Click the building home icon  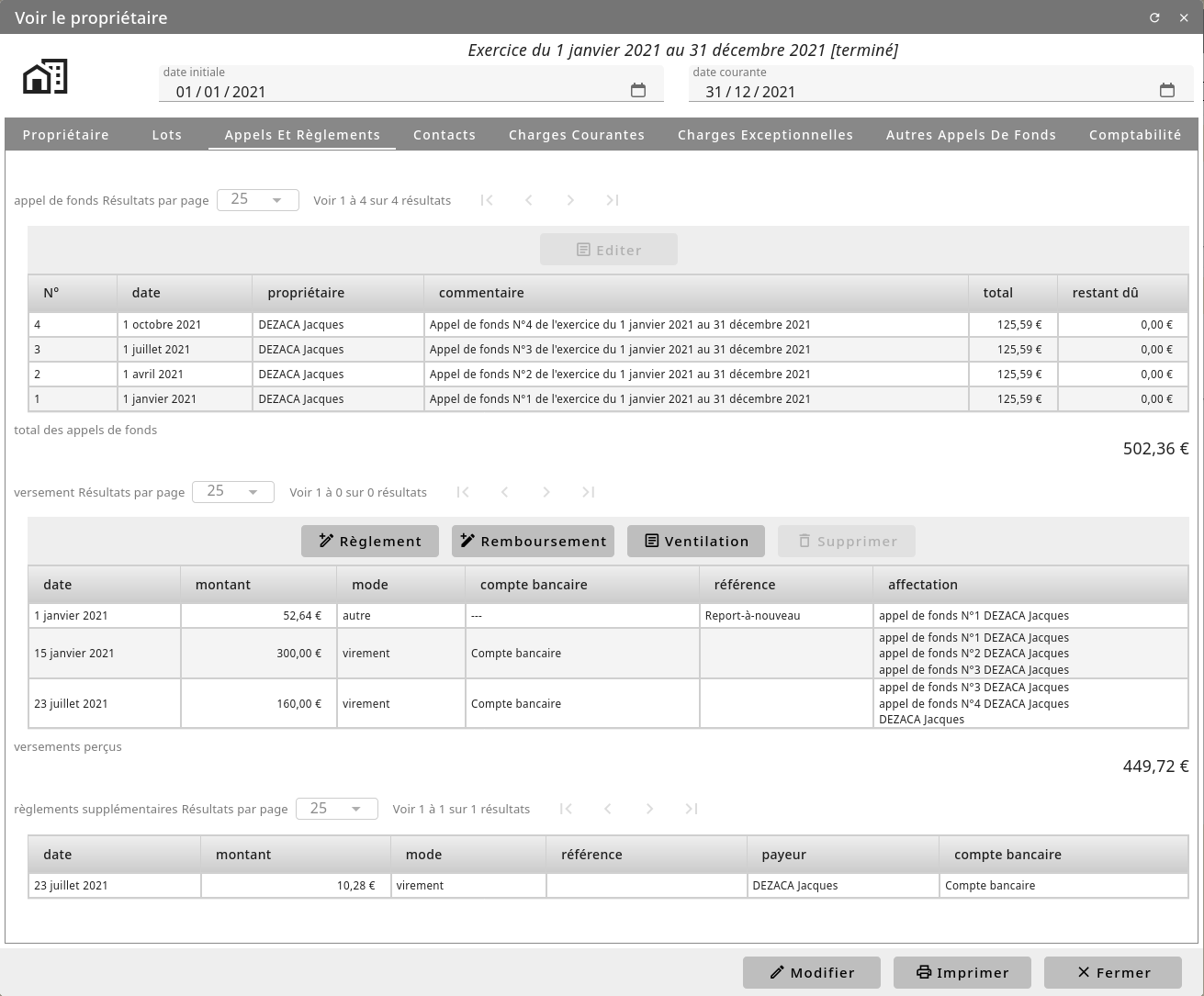click(x=45, y=77)
